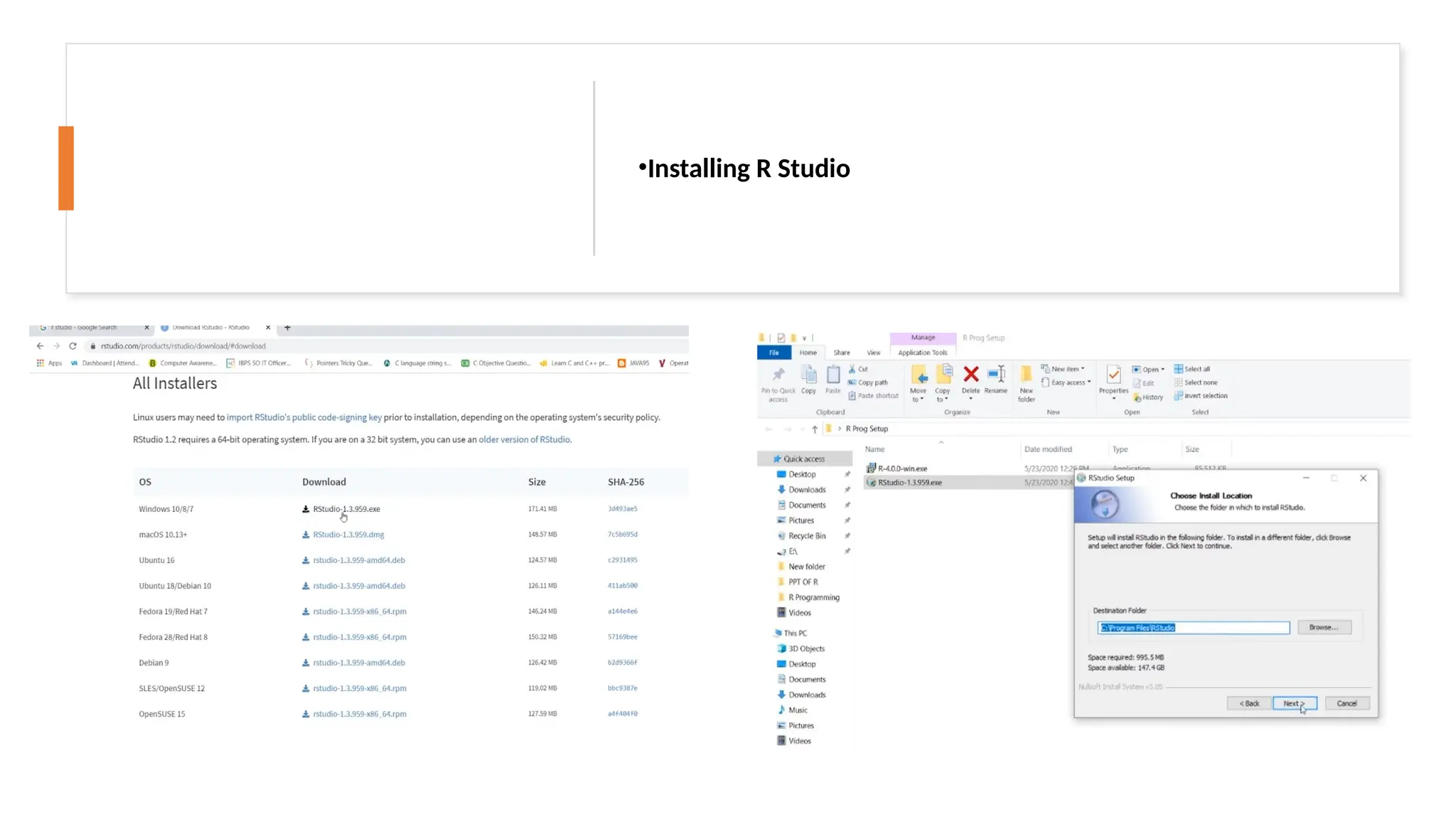Click the red Delete icon

tap(971, 374)
